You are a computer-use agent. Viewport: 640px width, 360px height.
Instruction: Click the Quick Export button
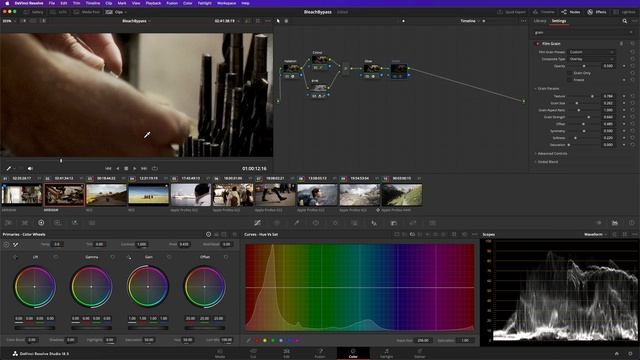[x=511, y=12]
